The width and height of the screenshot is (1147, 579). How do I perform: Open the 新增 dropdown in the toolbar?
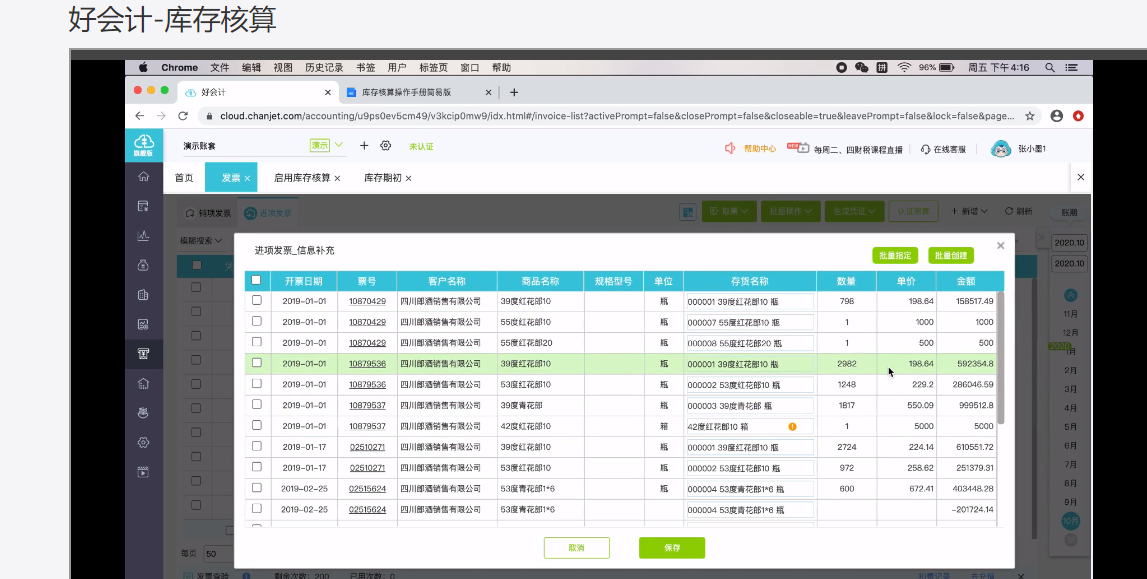pyautogui.click(x=969, y=211)
